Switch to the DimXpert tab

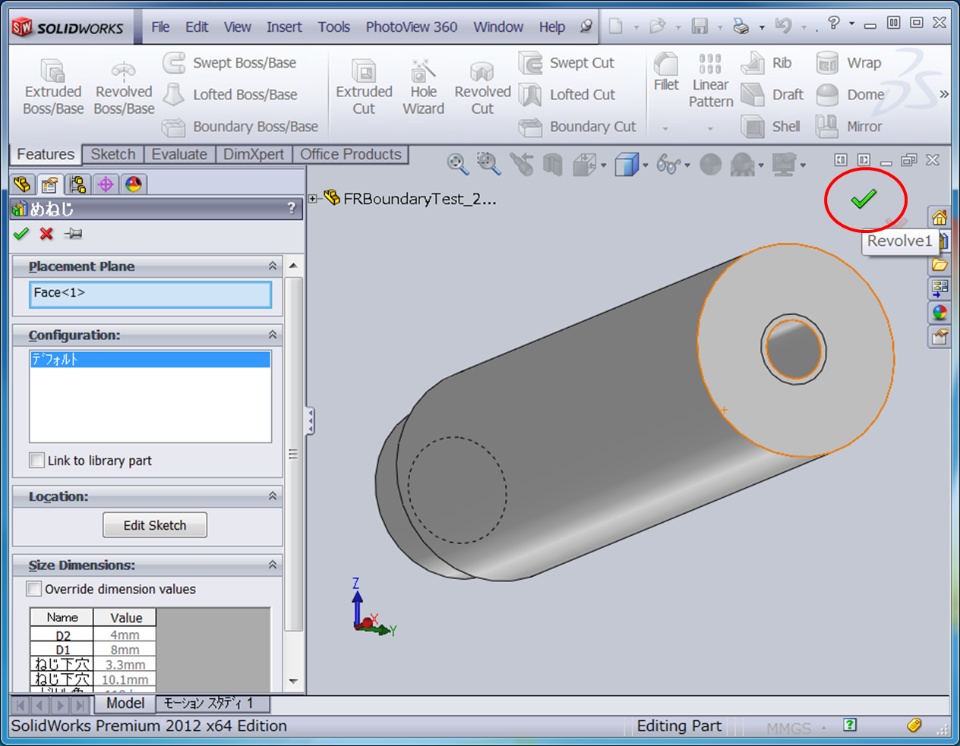coord(253,154)
